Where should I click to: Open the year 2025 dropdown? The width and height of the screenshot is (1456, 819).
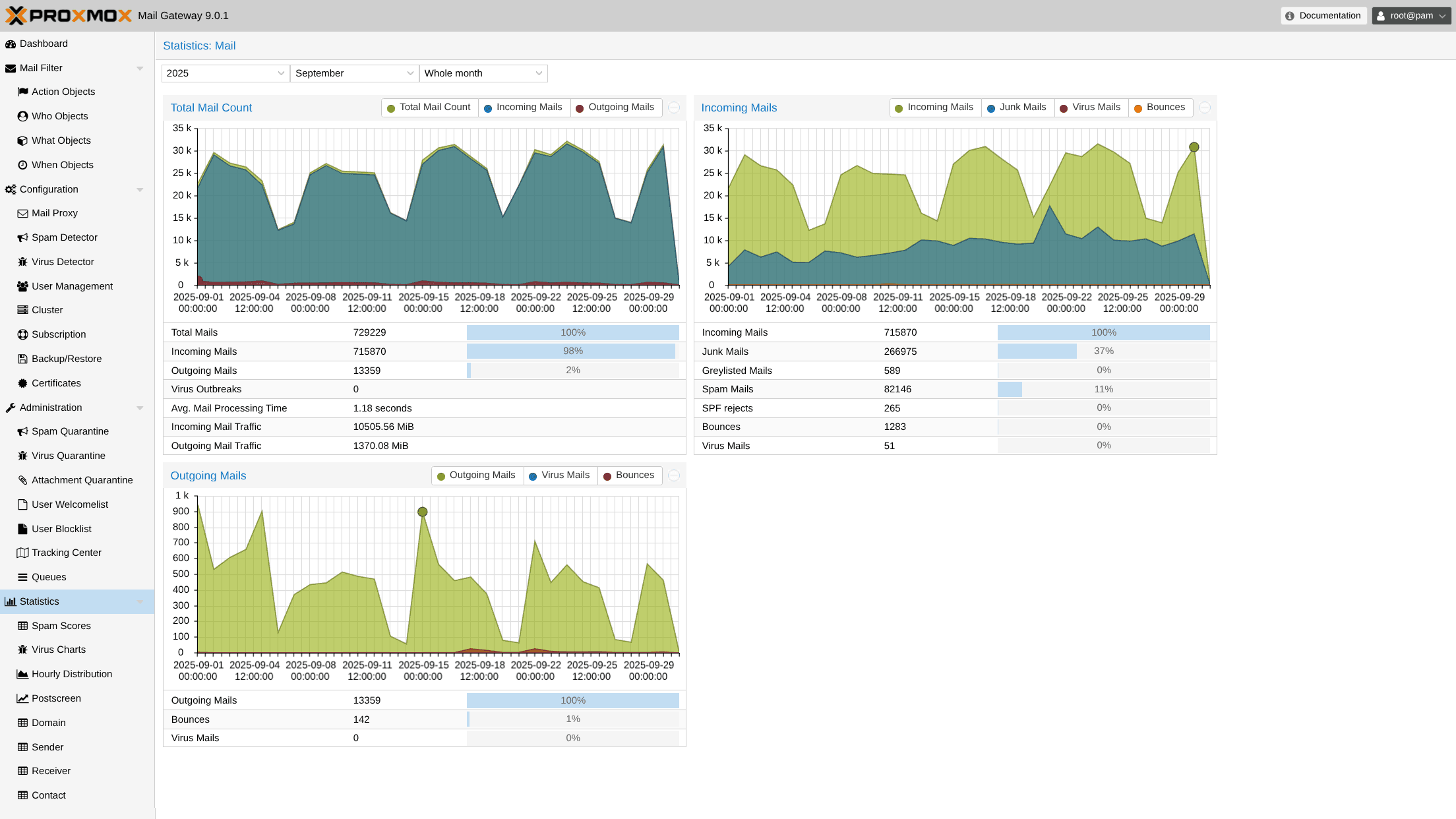[225, 73]
